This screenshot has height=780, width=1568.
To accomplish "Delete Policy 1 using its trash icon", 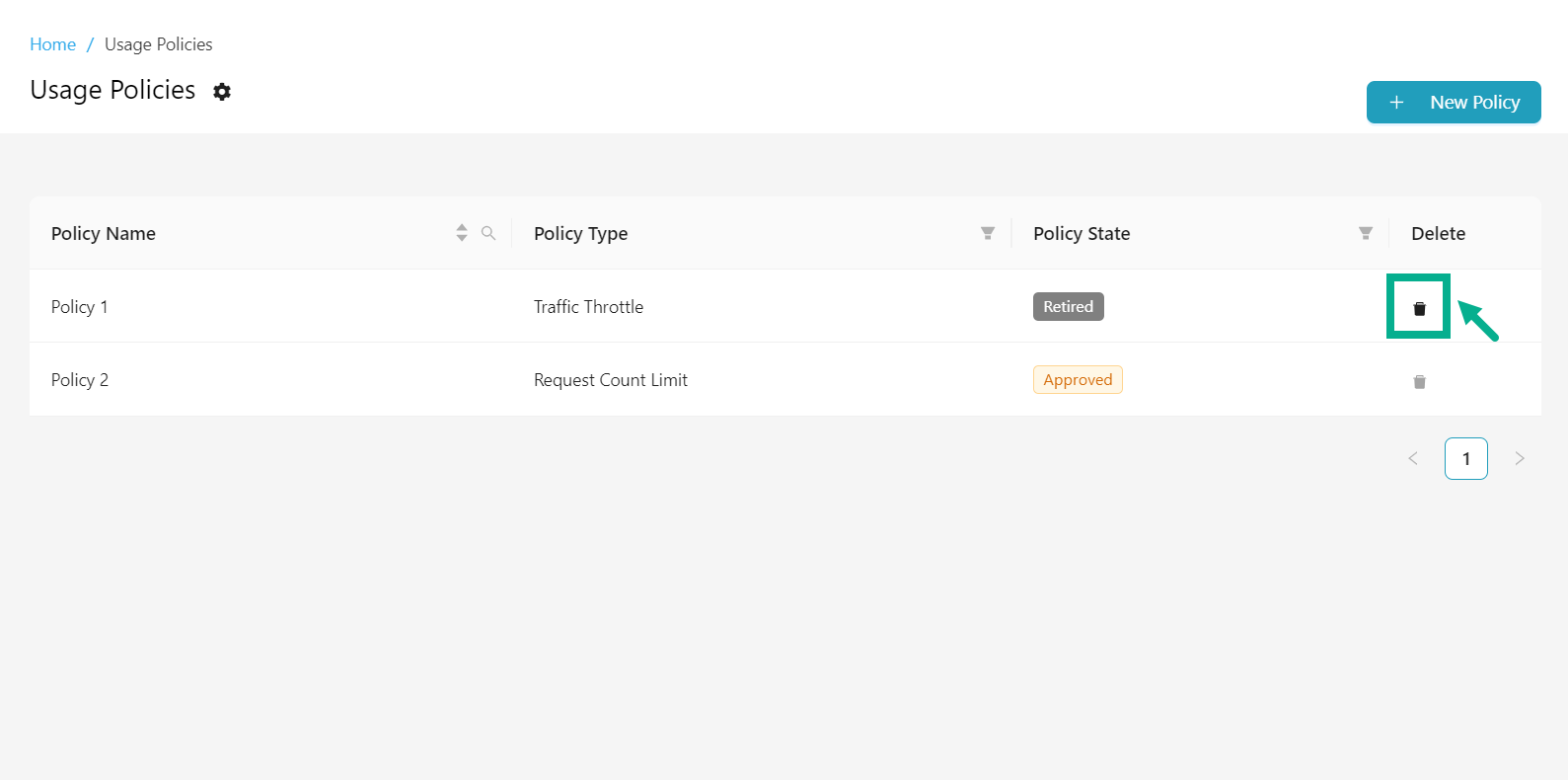I will pos(1419,308).
